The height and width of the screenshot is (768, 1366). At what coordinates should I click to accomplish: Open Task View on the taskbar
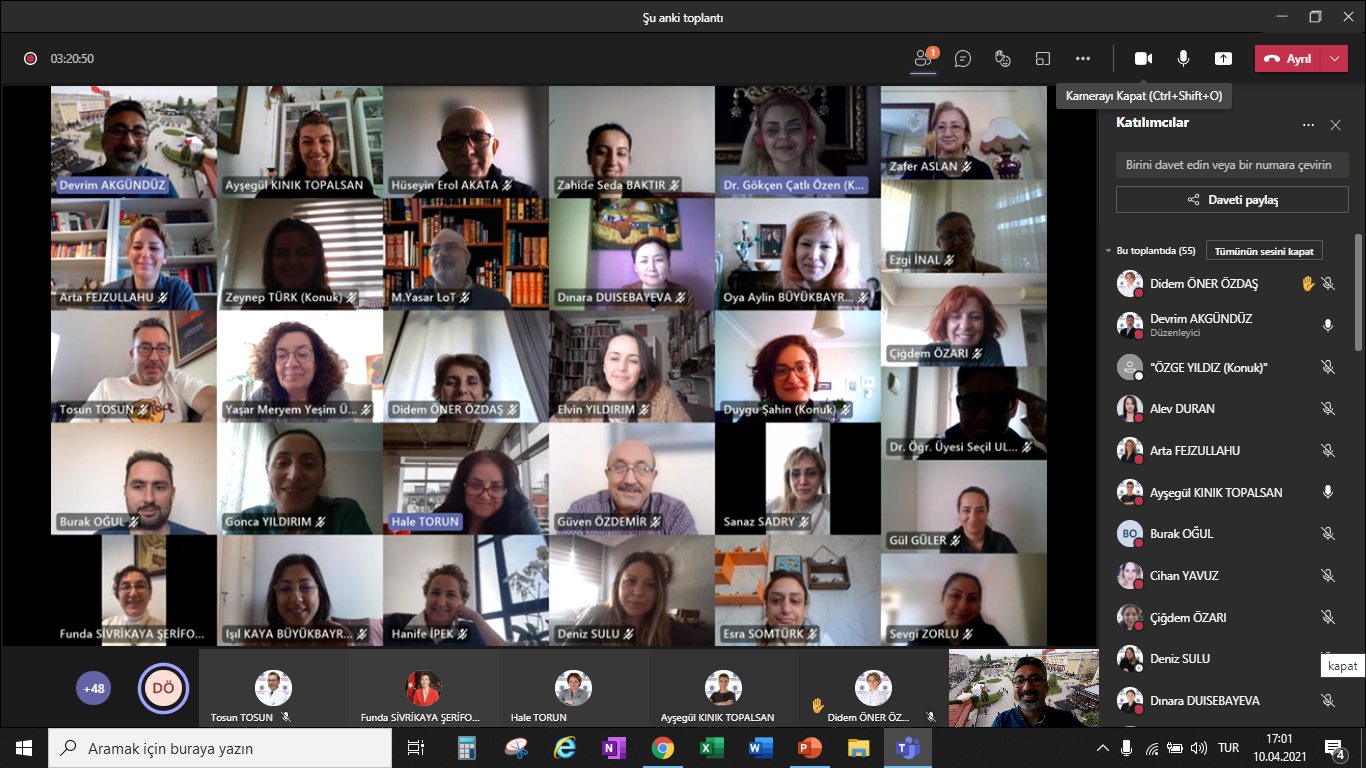pyautogui.click(x=416, y=748)
